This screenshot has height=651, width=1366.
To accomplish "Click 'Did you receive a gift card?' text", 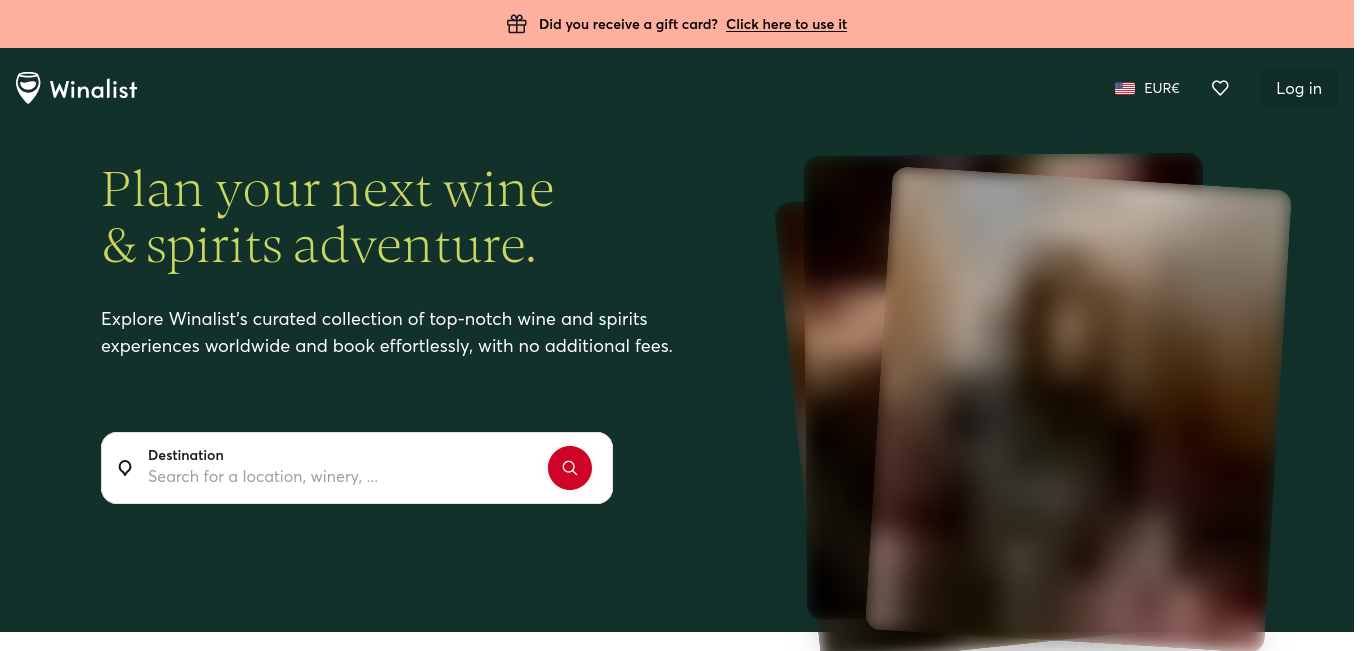I will click(628, 24).
